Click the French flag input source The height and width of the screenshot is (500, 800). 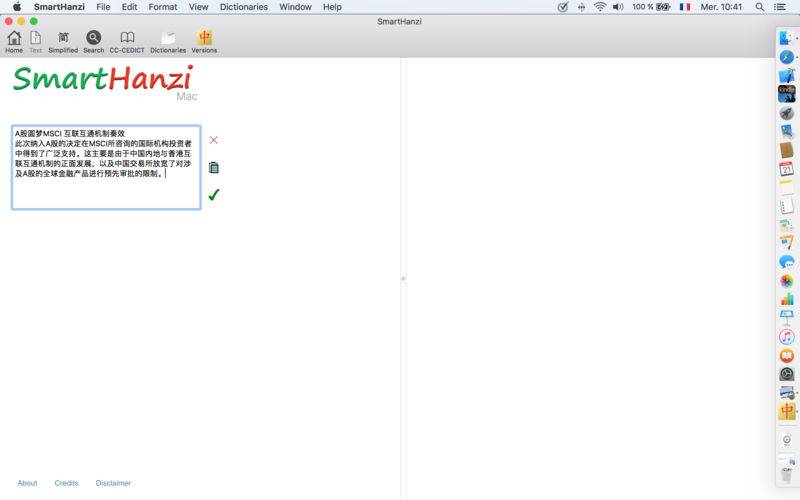[x=685, y=7]
